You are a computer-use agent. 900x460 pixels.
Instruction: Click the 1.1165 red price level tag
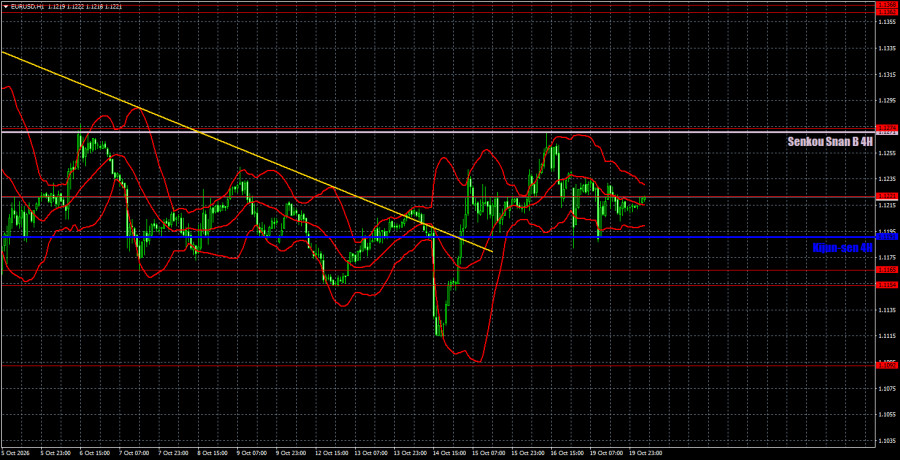coord(885,269)
